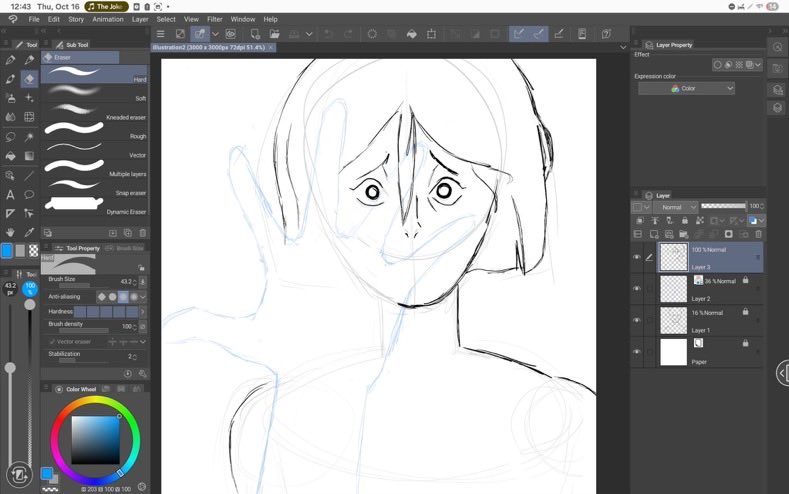789x494 pixels.
Task: Click the Delete layer trash icon
Action: pos(758,234)
